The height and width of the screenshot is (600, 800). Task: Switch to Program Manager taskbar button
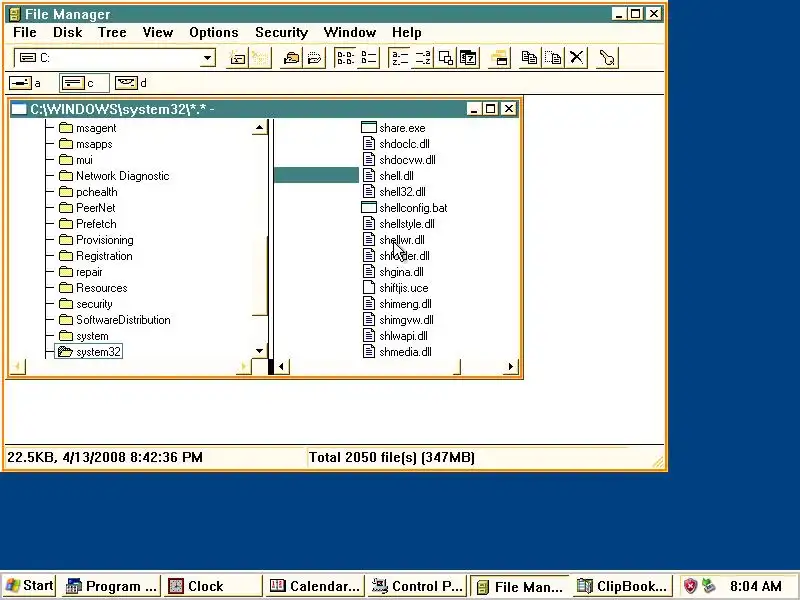tap(112, 586)
